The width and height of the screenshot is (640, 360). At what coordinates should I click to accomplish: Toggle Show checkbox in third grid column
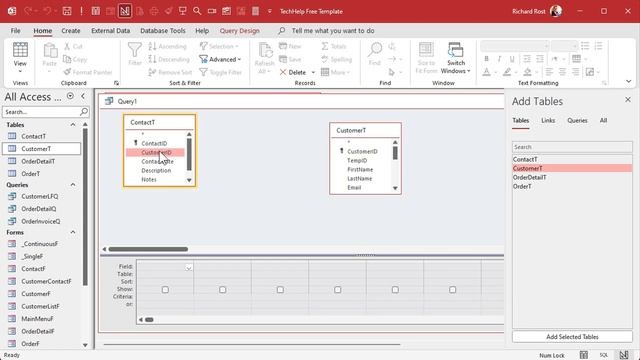[x=280, y=290]
